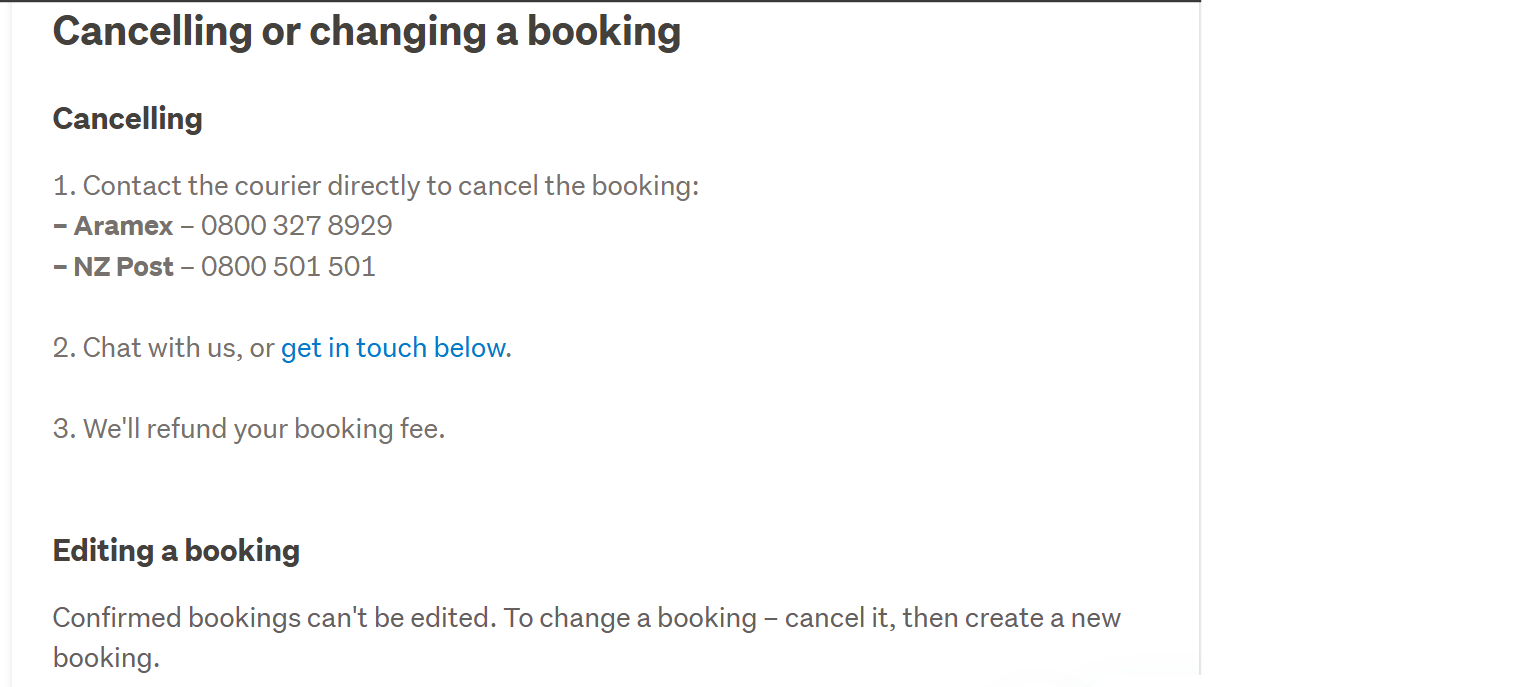Click the "To change a booking" phrase
1528x687 pixels.
click(630, 618)
